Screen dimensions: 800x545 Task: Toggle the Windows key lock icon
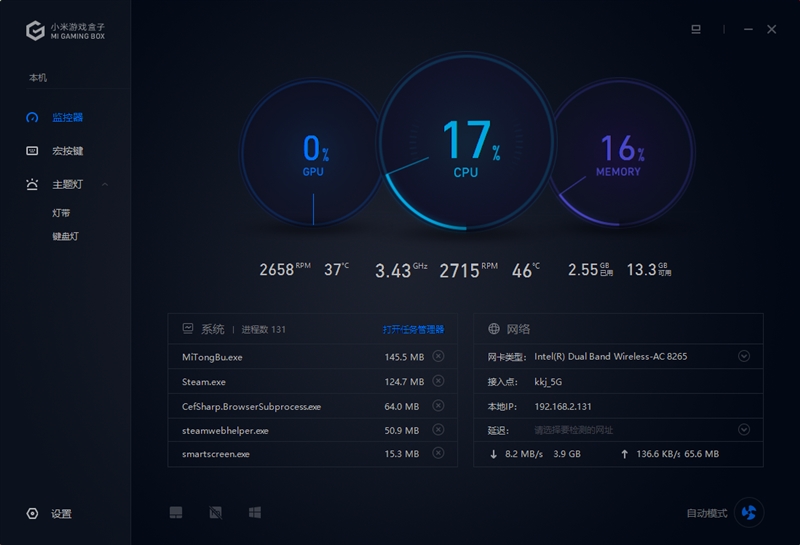click(x=255, y=512)
